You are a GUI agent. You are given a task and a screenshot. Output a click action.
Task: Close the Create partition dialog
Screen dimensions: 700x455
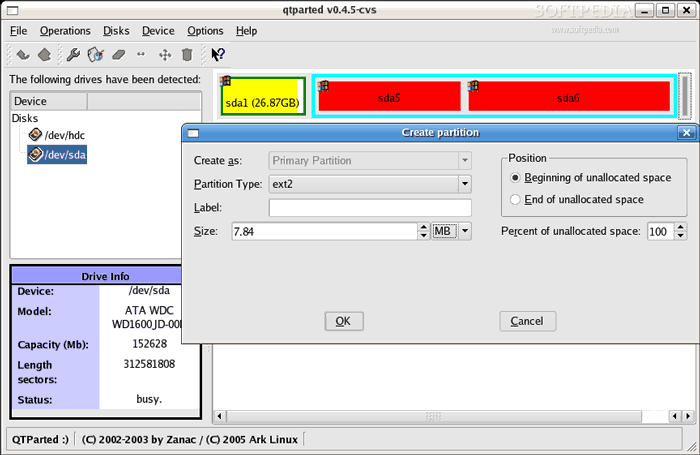[x=686, y=133]
